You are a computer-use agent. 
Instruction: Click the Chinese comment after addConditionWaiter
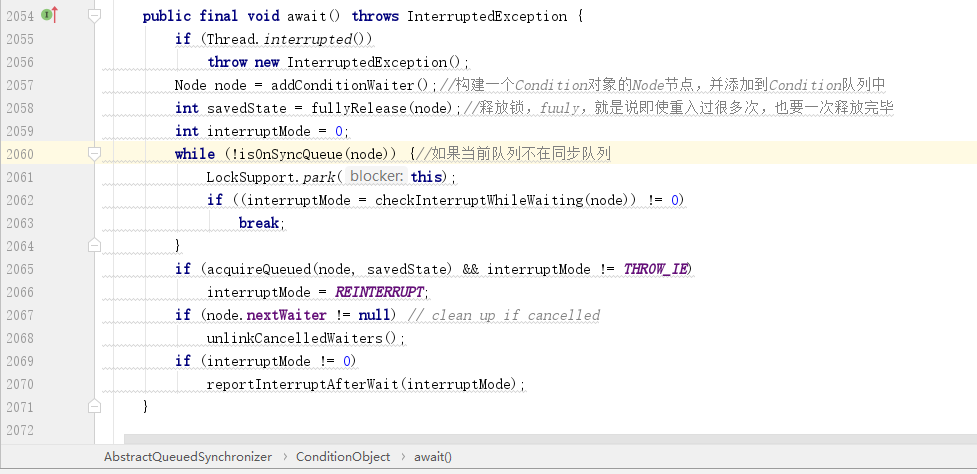(x=662, y=85)
